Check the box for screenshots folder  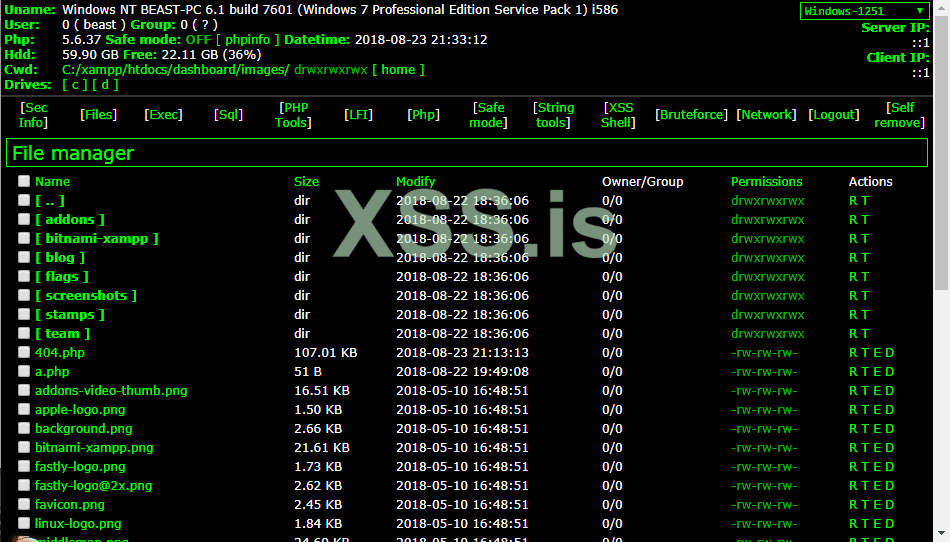click(24, 295)
